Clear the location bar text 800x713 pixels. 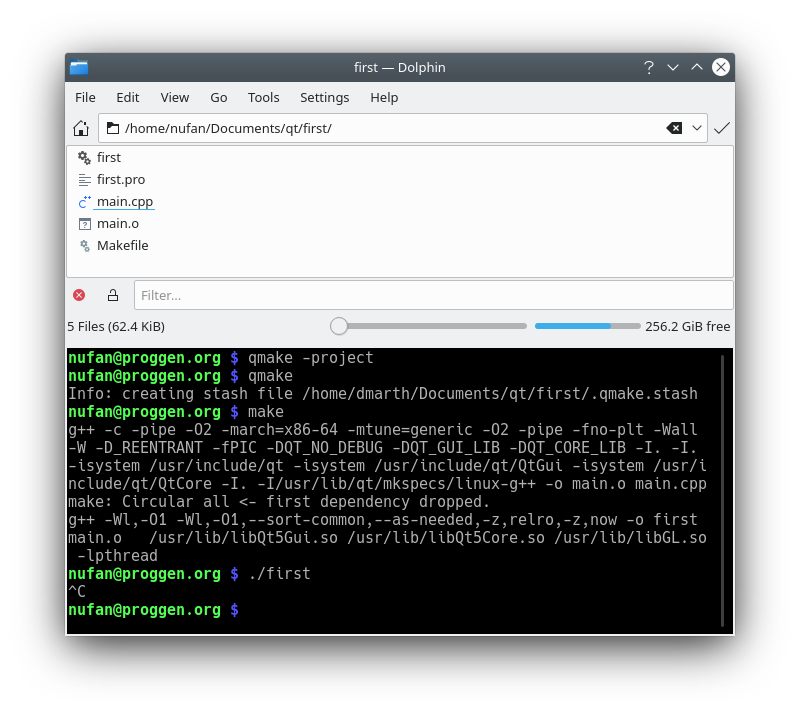(674, 128)
